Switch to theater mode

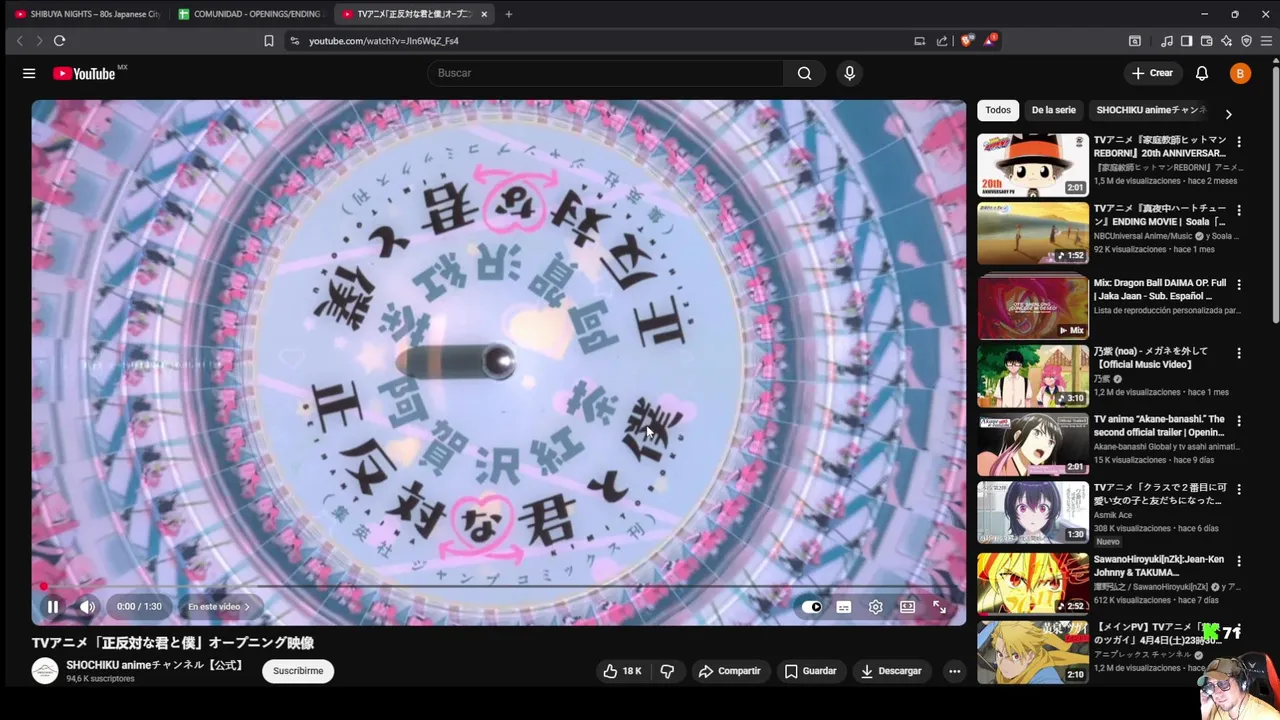(907, 607)
